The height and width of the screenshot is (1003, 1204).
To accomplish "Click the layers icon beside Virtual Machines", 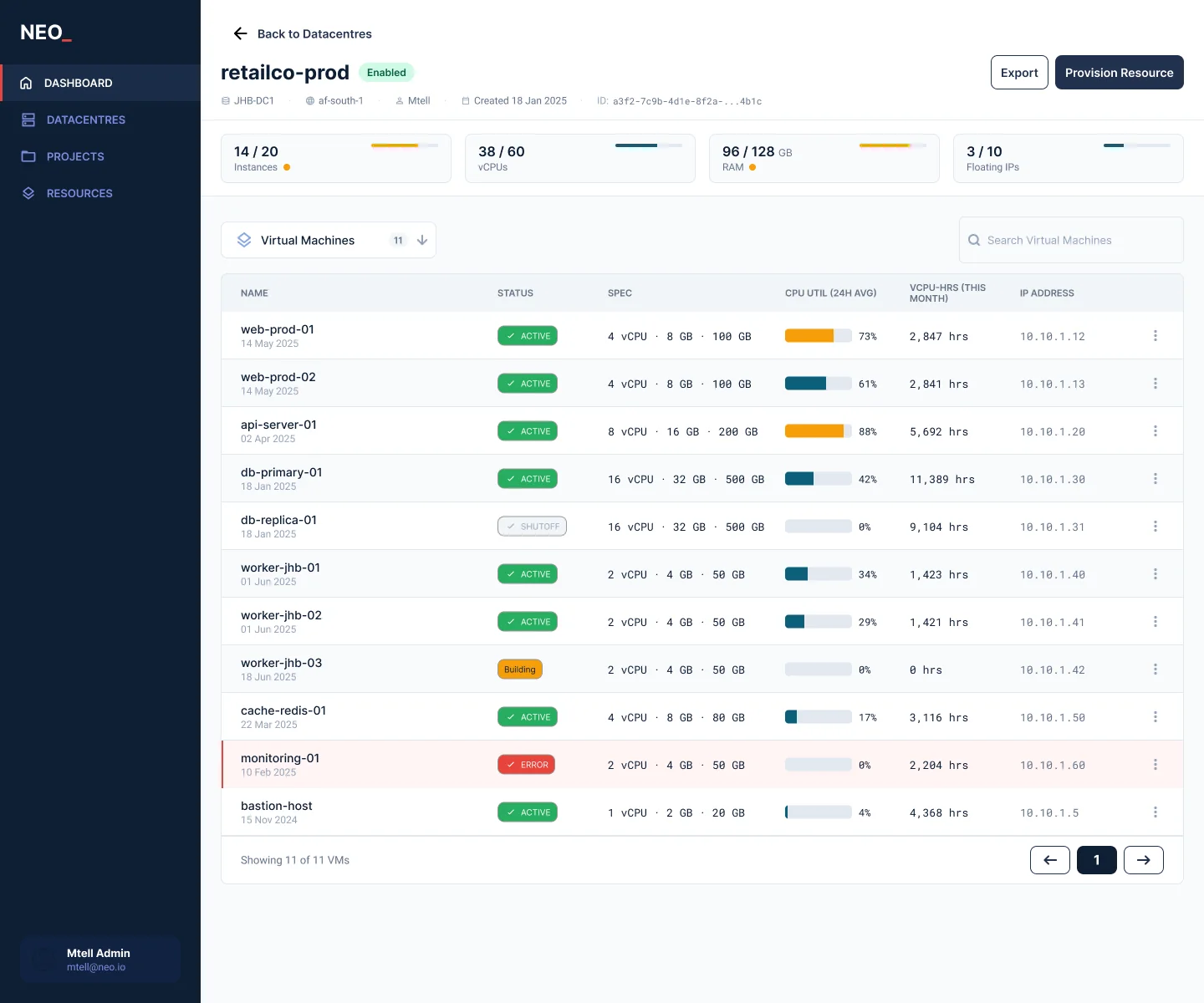I will (244, 240).
